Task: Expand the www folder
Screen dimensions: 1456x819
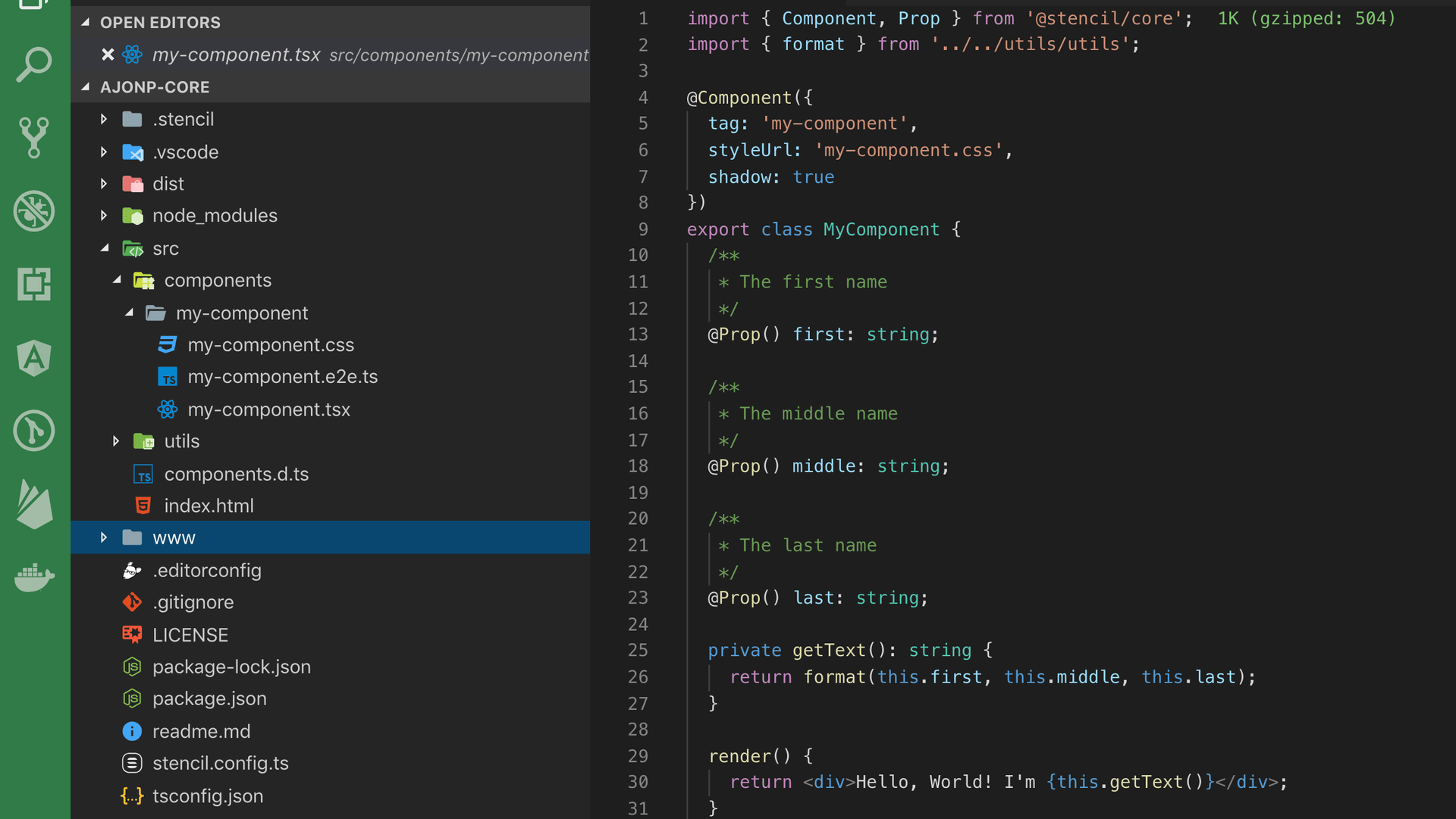Action: 174,538
